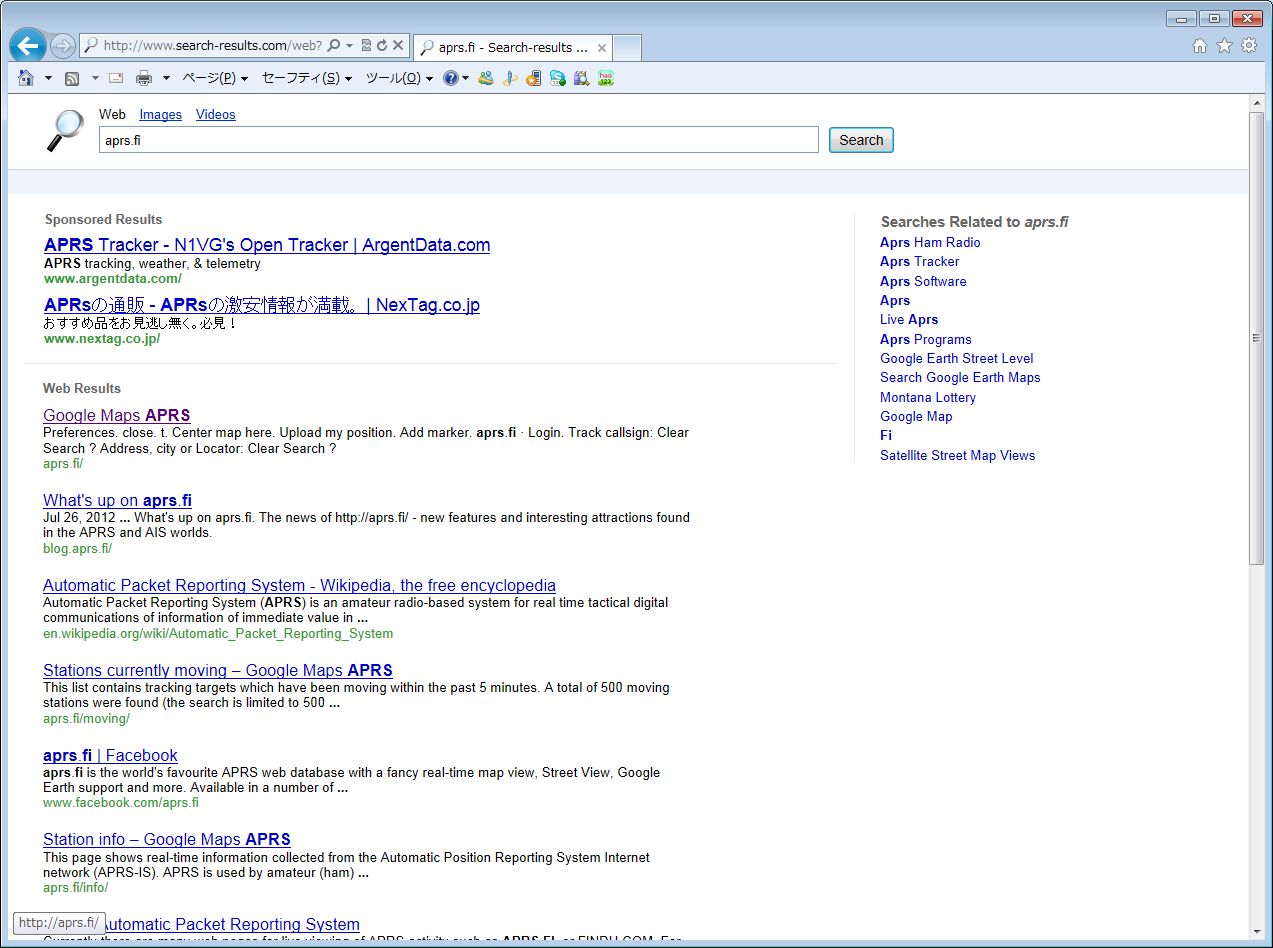Click related search Aprs Programs
Viewport: 1273px width, 948px height.
coord(926,339)
